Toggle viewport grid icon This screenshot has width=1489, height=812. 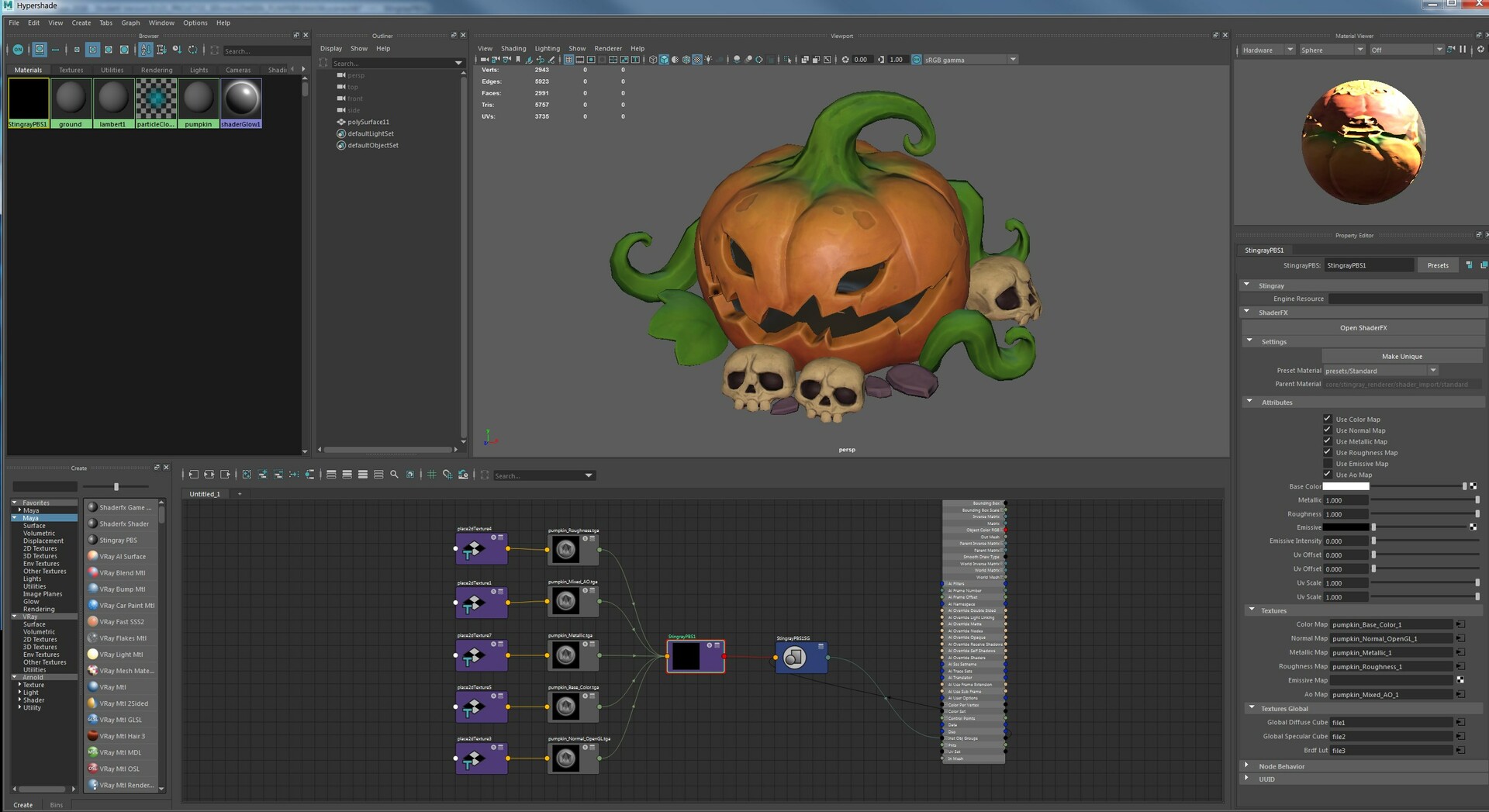click(x=568, y=60)
